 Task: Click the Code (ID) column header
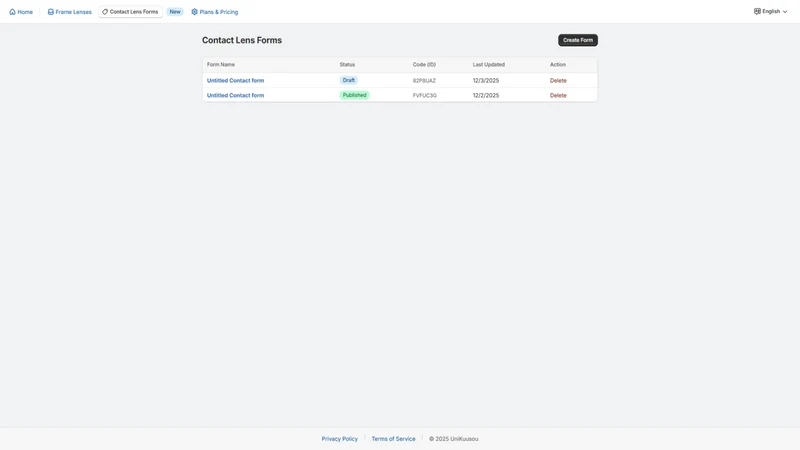[x=424, y=65]
